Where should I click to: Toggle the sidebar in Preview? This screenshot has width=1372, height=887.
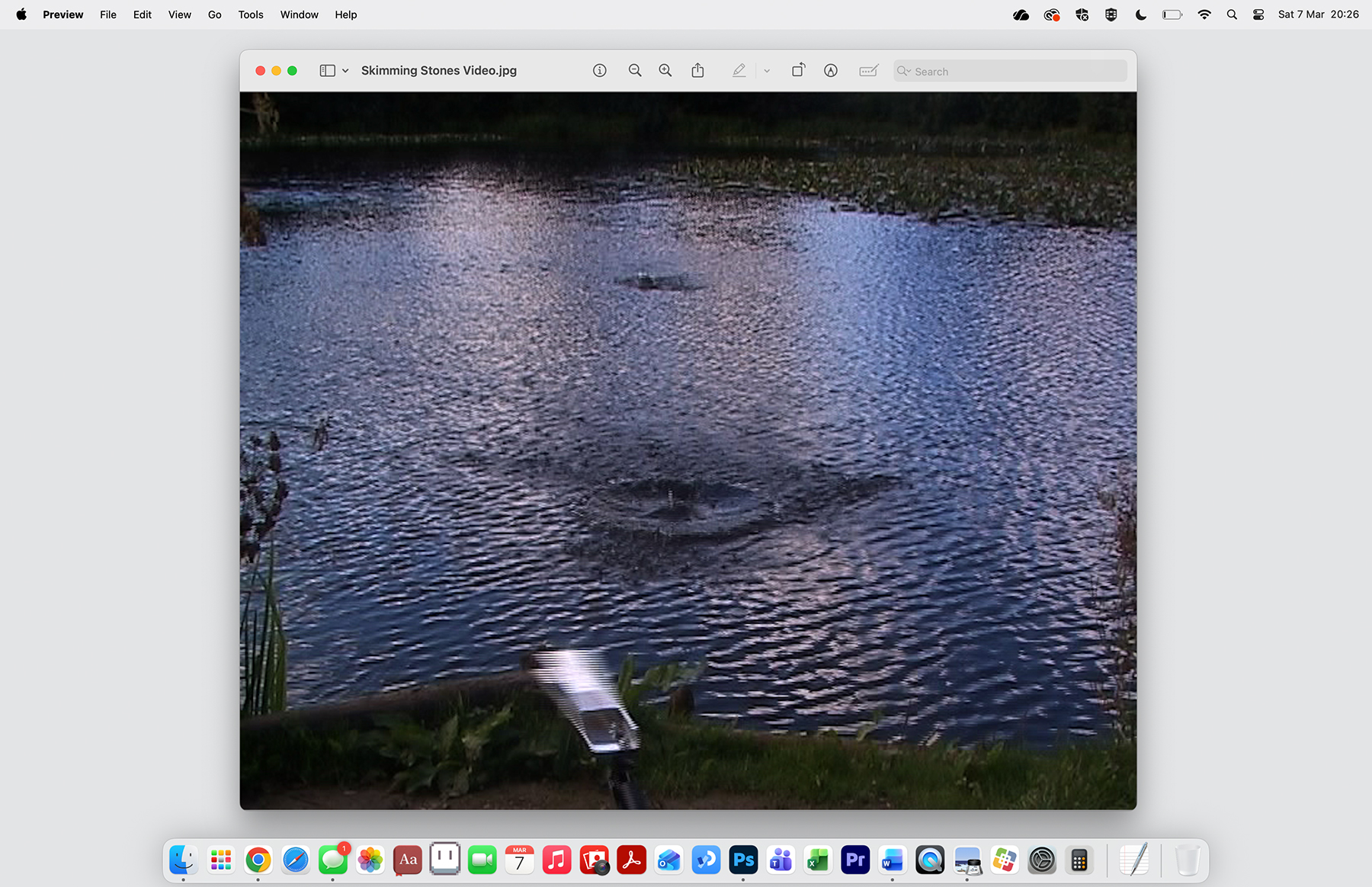click(x=328, y=70)
